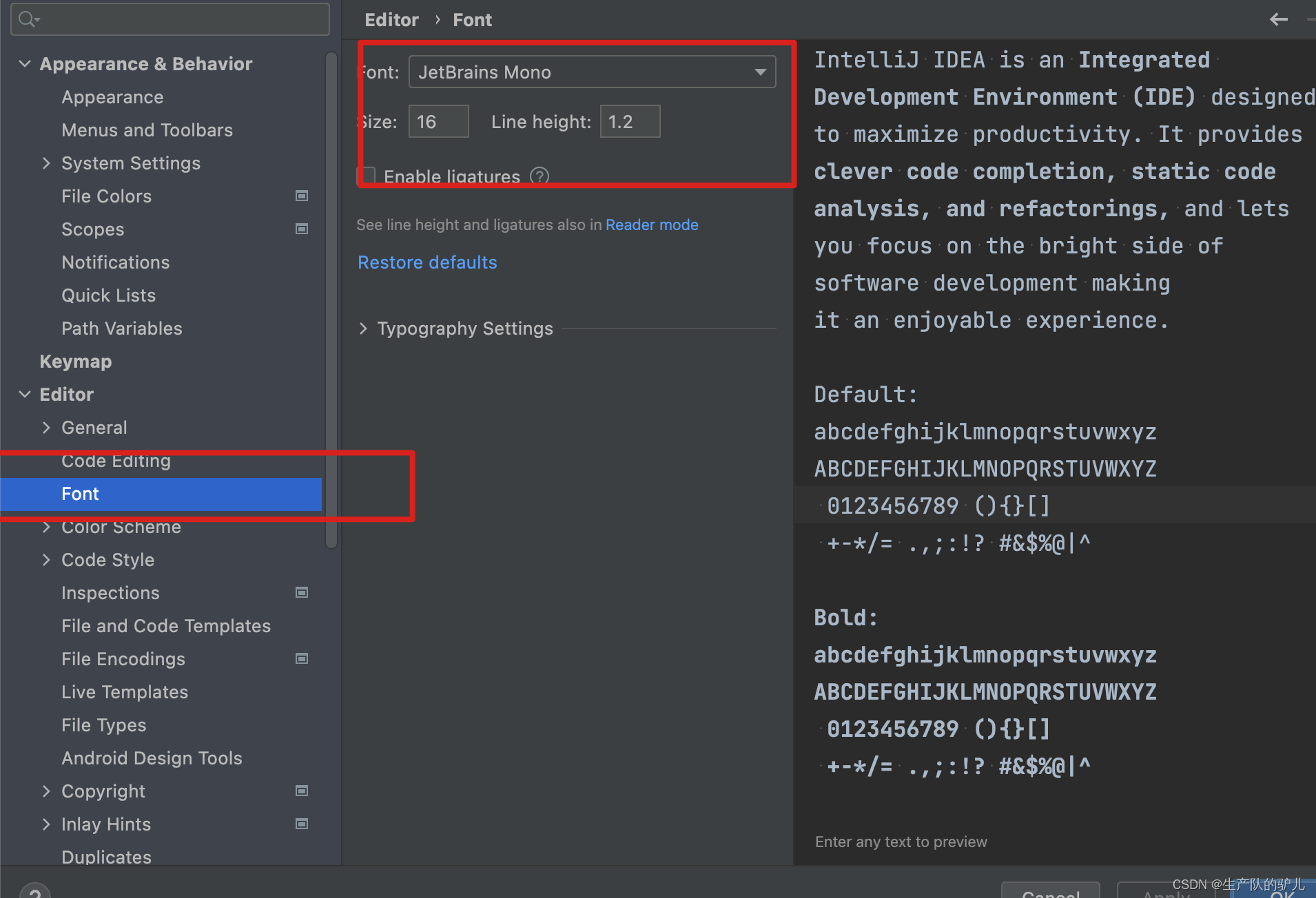
Task: Expand the Color Scheme node
Action: coord(46,527)
